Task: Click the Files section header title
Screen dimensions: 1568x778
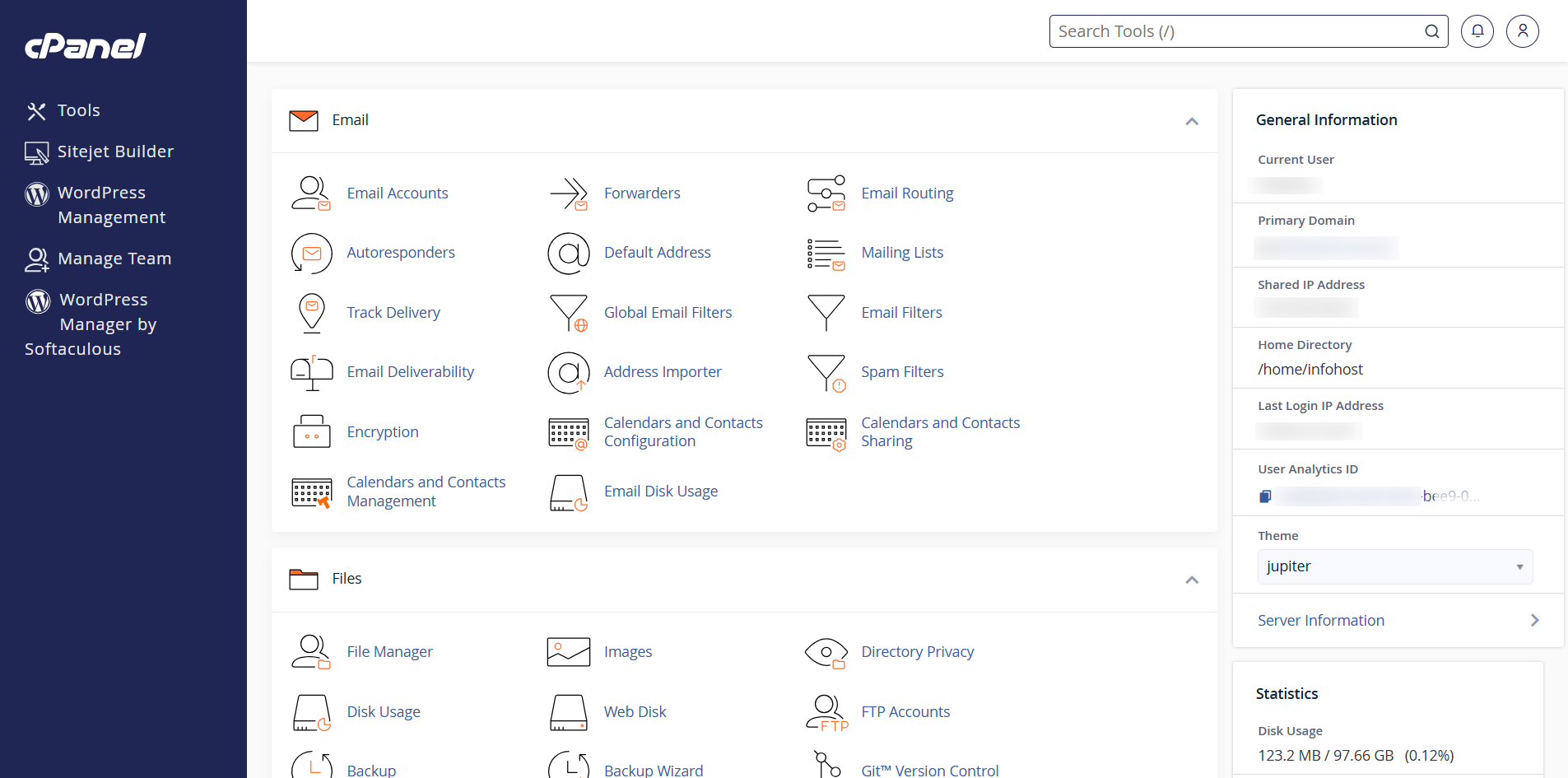Action: coord(347,579)
